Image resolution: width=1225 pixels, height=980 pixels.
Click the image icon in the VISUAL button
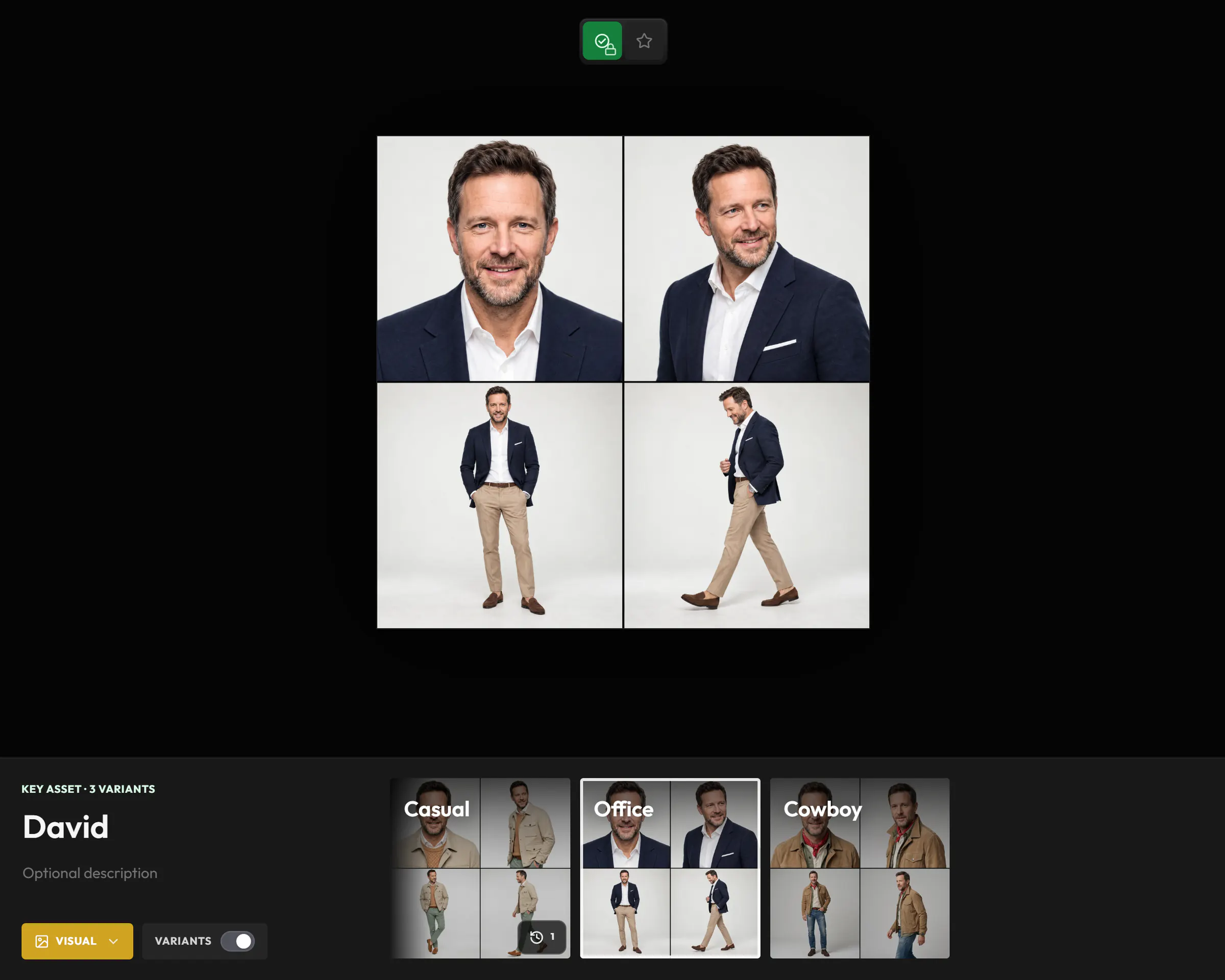pyautogui.click(x=41, y=941)
